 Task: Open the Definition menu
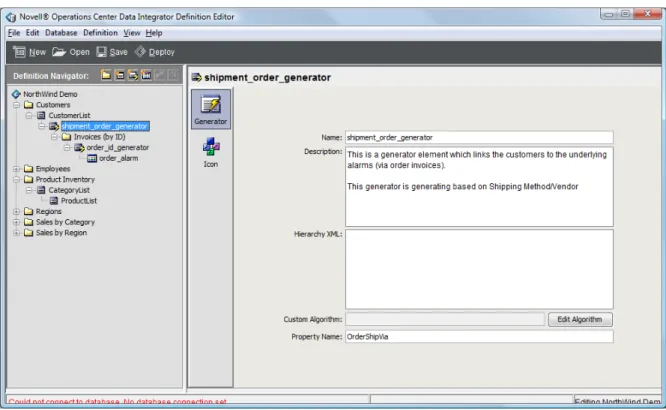(100, 33)
